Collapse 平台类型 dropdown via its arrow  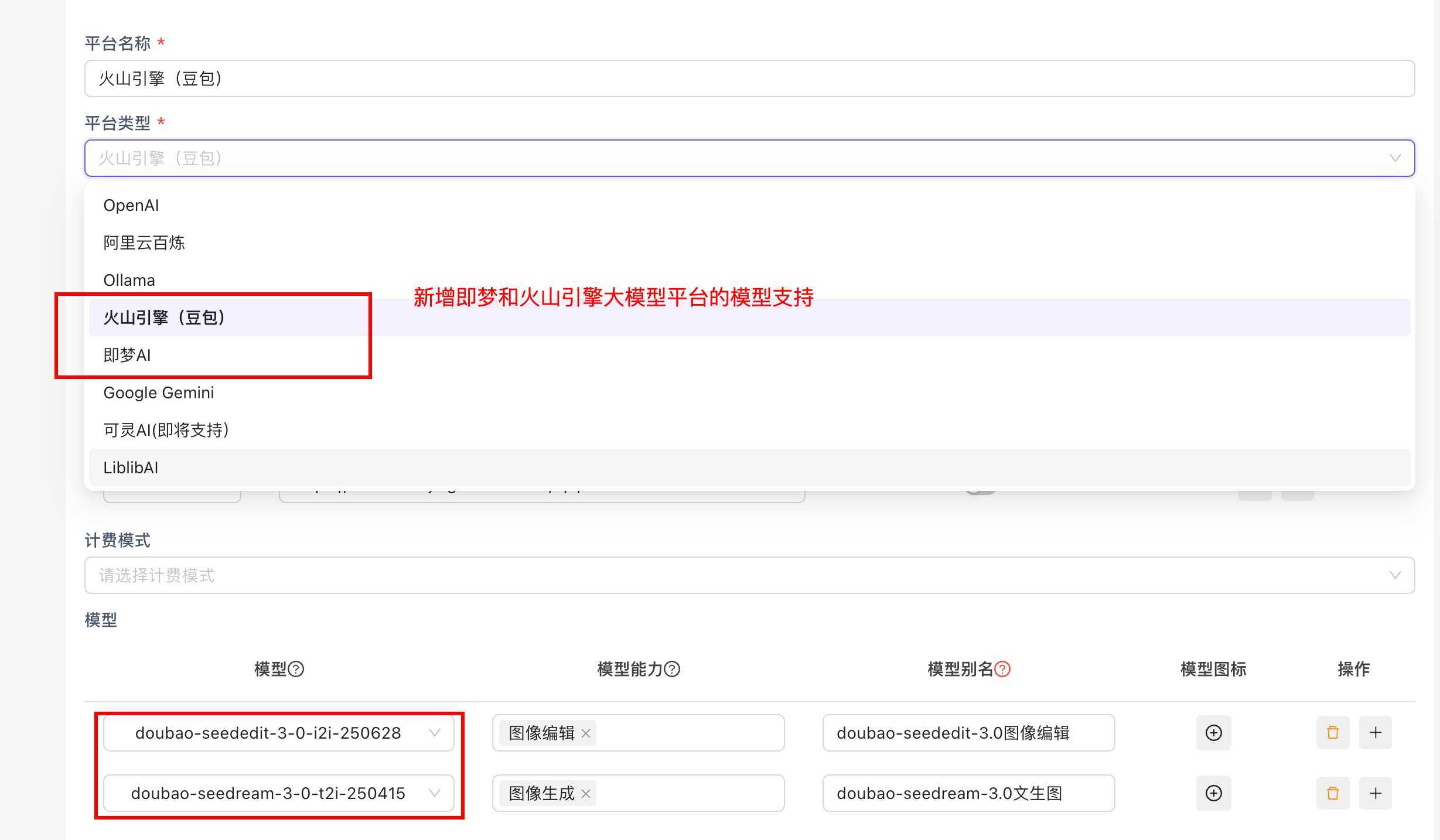click(1395, 158)
